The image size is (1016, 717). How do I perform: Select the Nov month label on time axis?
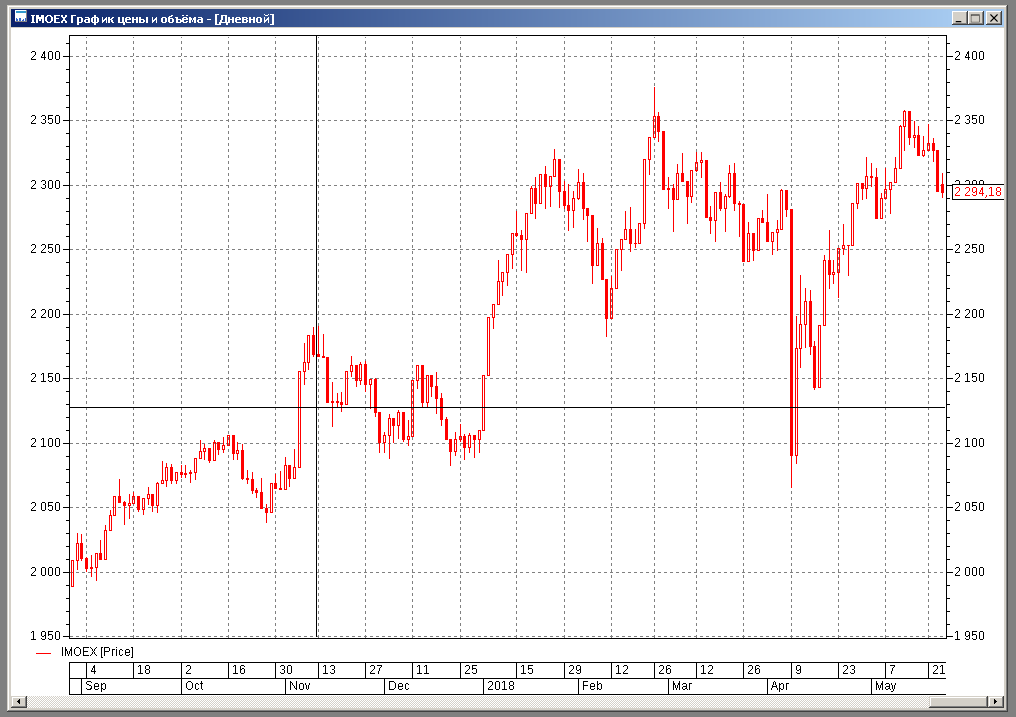pos(299,686)
